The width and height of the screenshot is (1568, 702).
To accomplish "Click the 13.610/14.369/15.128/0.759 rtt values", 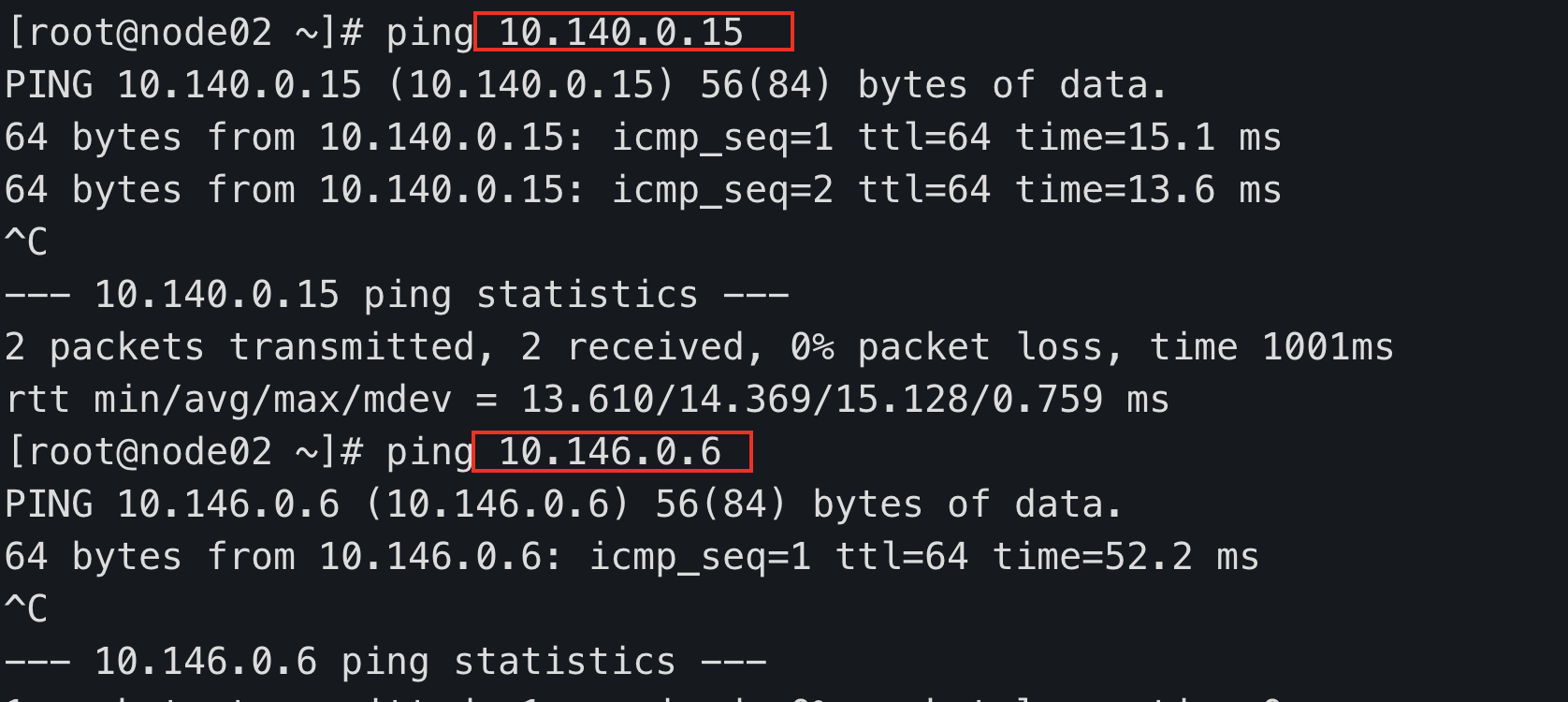I will click(812, 400).
